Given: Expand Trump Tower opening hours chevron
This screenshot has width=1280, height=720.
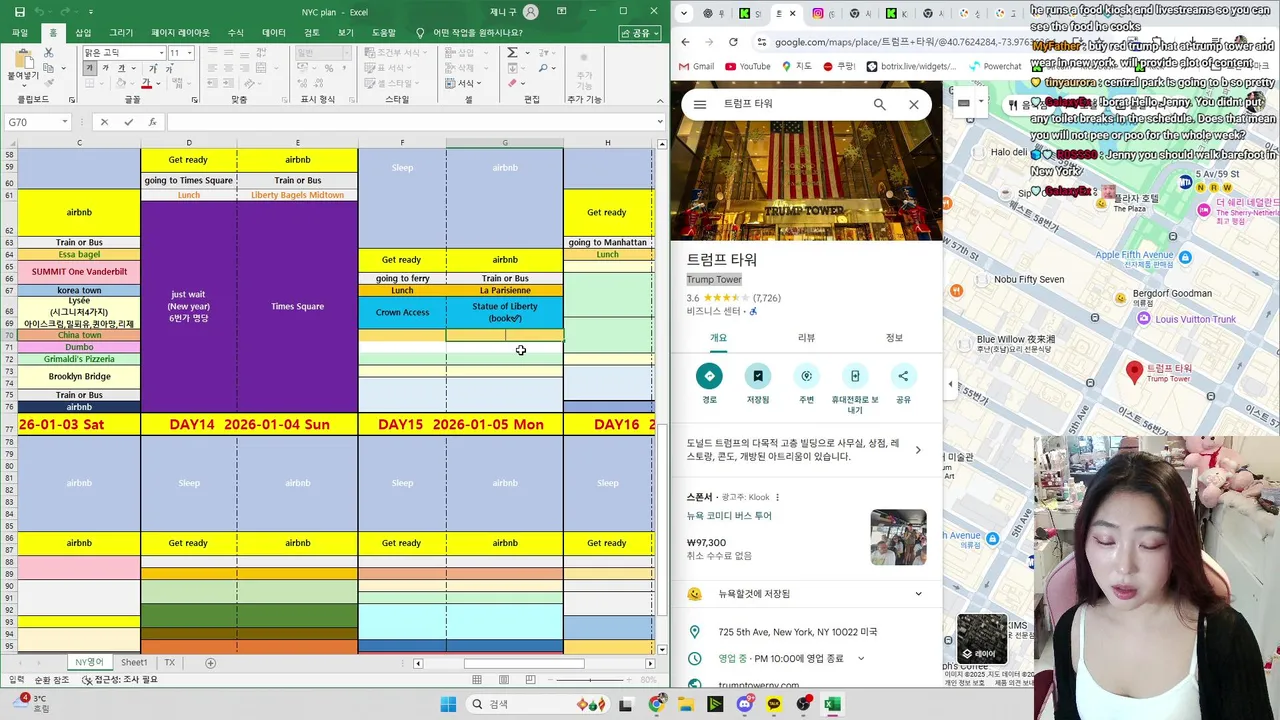Looking at the screenshot, I should click(861, 659).
